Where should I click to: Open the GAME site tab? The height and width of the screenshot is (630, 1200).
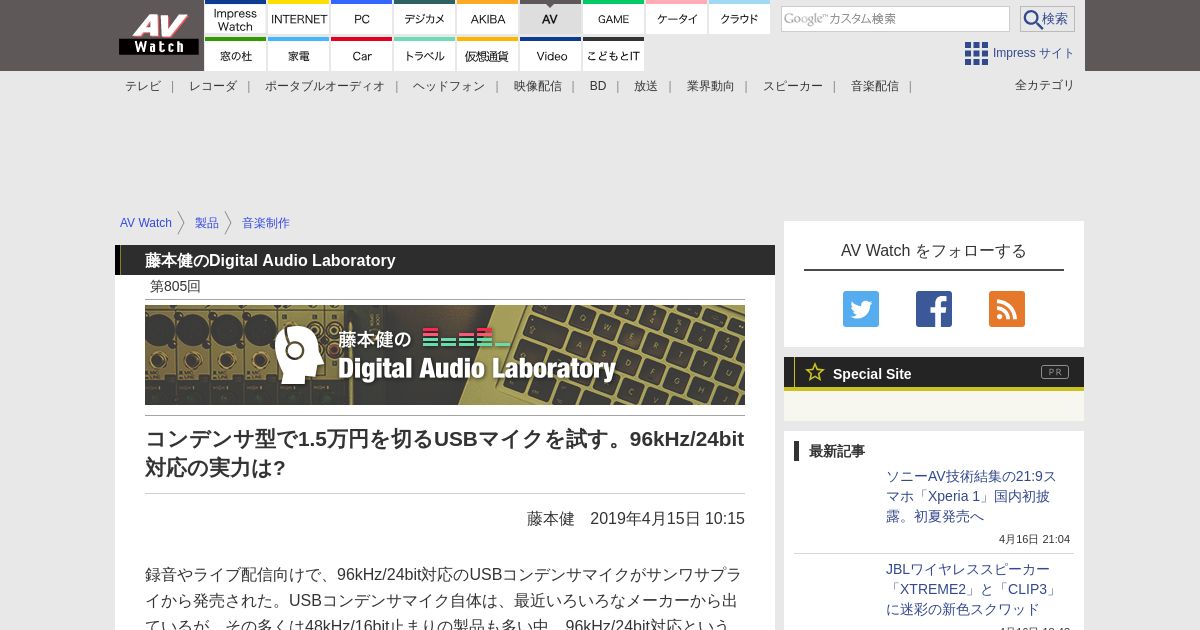[x=614, y=18]
